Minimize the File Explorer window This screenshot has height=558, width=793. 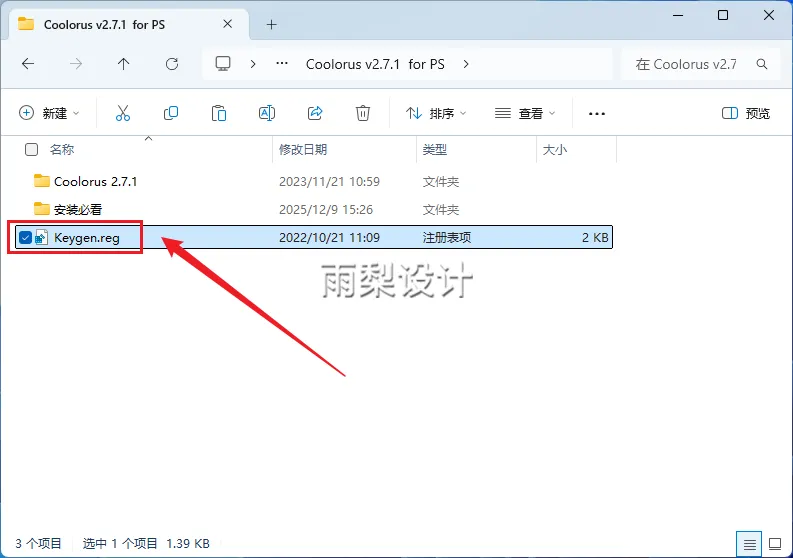pyautogui.click(x=678, y=15)
